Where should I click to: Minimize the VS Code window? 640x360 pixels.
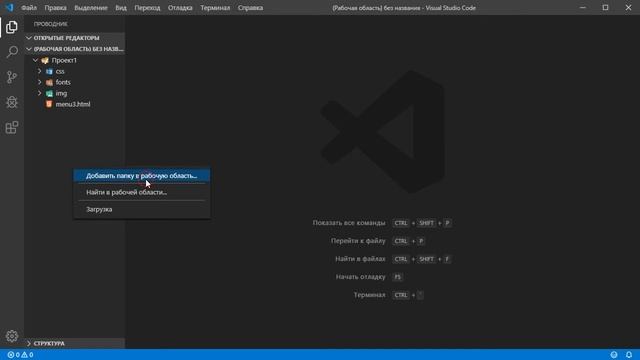pos(583,7)
